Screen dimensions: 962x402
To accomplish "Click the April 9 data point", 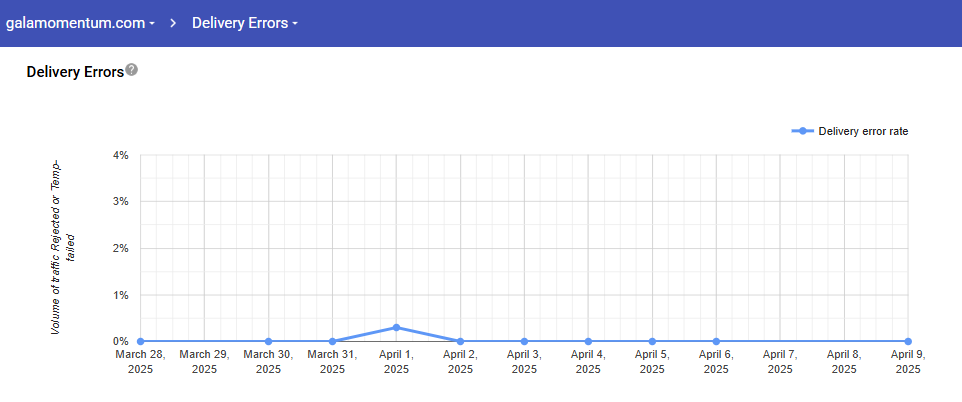I will (908, 341).
